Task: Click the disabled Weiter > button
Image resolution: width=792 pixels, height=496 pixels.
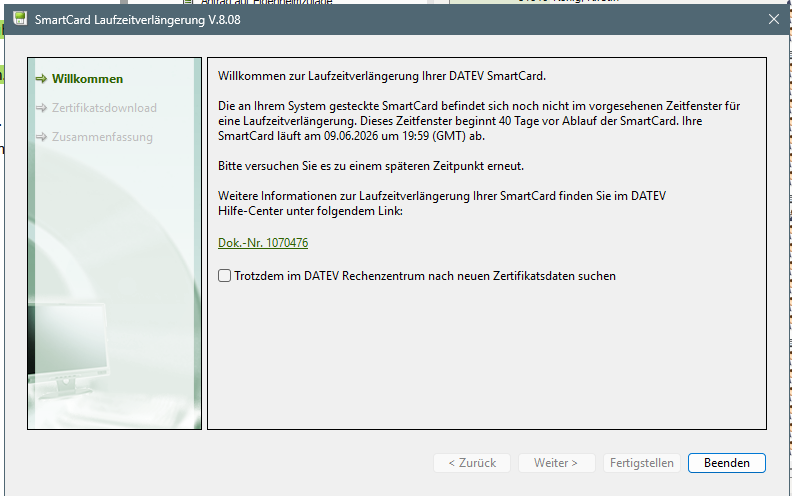Action: pyautogui.click(x=556, y=463)
